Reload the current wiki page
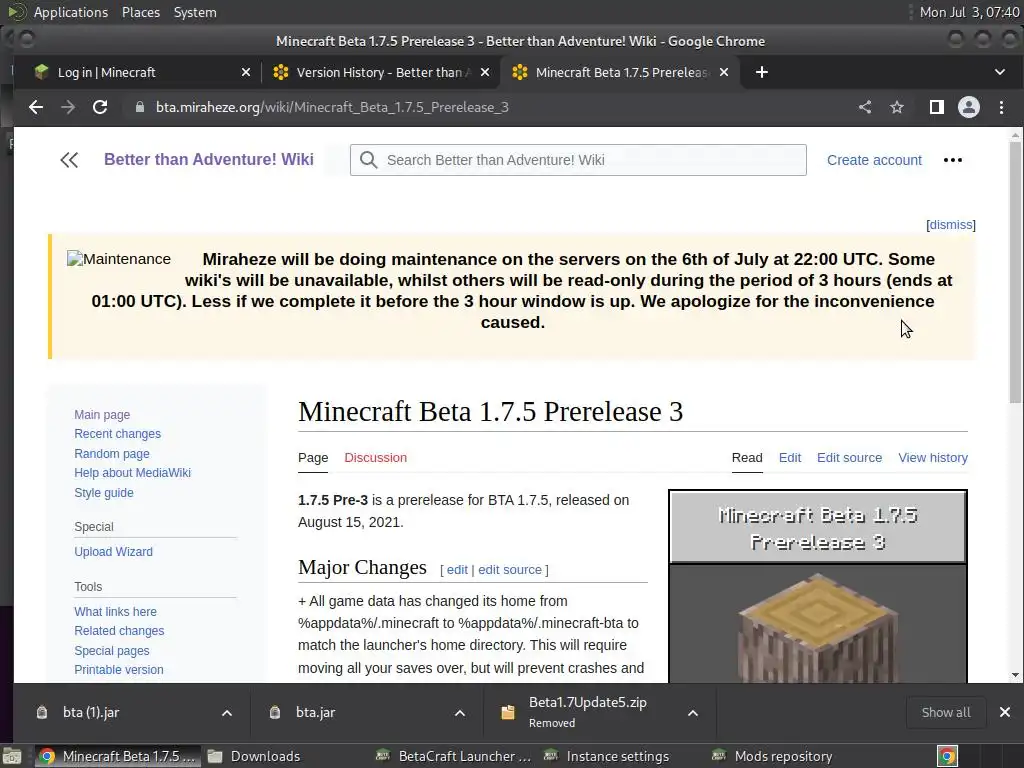Screen dimensions: 1024x768 [x=100, y=107]
